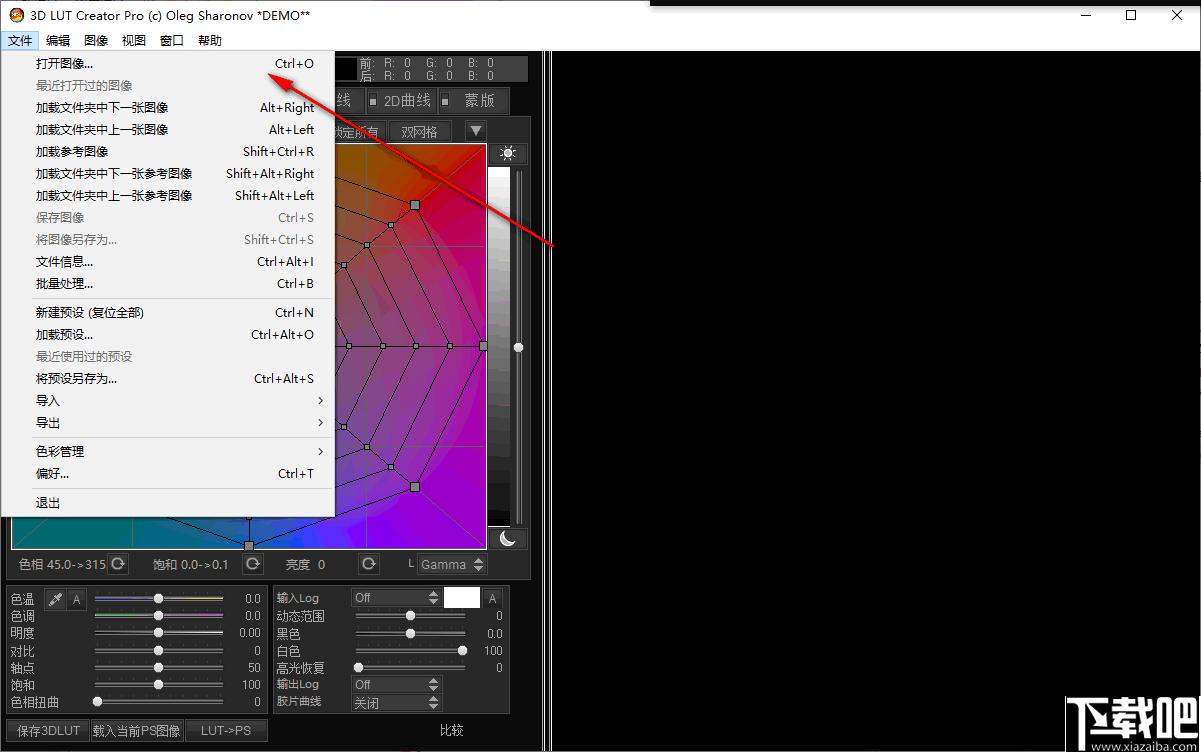Choose 打开图像... from file menu
The height and width of the screenshot is (752, 1201).
(x=168, y=63)
